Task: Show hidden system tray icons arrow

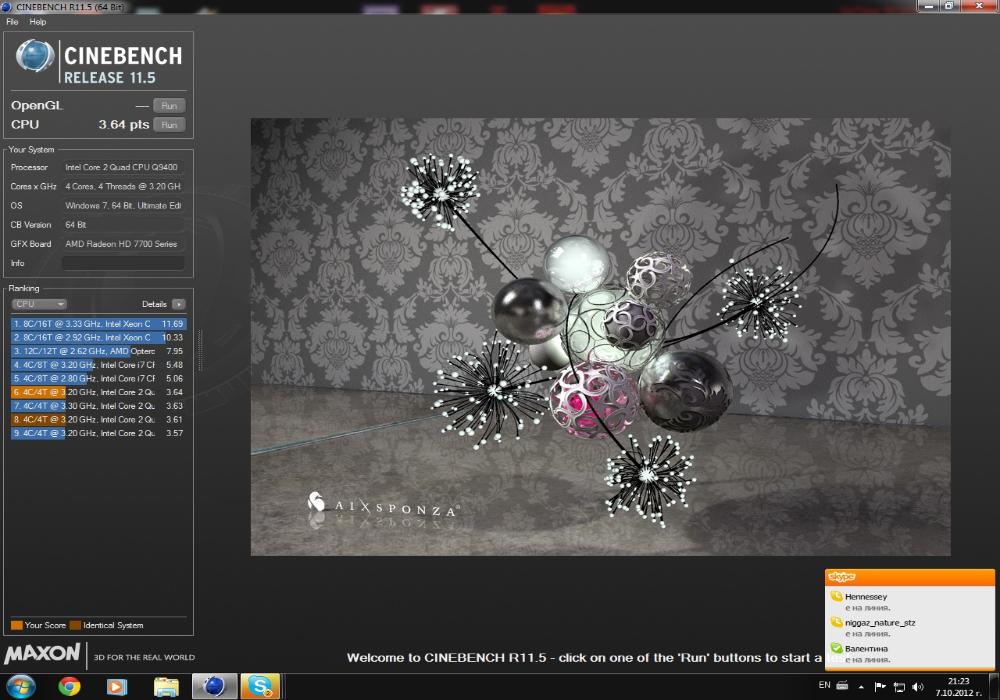Action: (861, 687)
